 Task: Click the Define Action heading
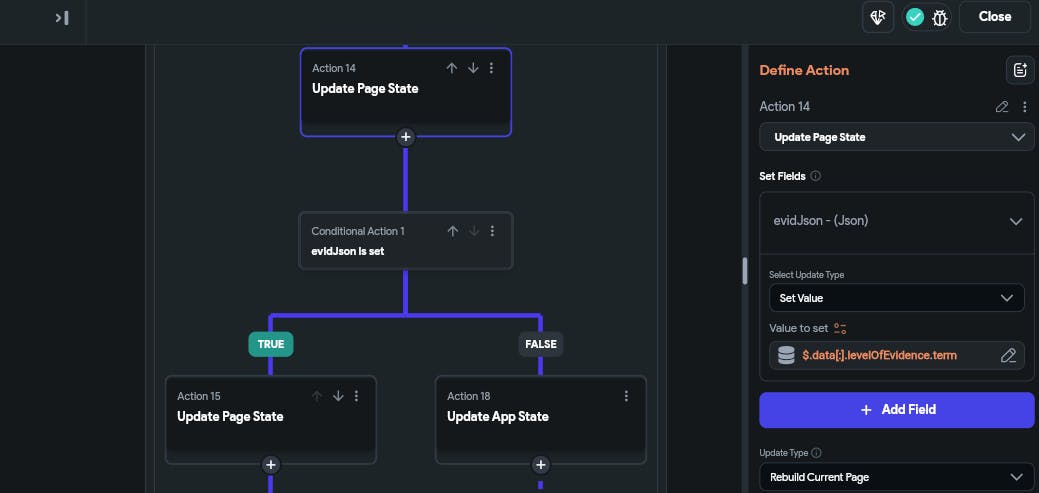pos(804,70)
